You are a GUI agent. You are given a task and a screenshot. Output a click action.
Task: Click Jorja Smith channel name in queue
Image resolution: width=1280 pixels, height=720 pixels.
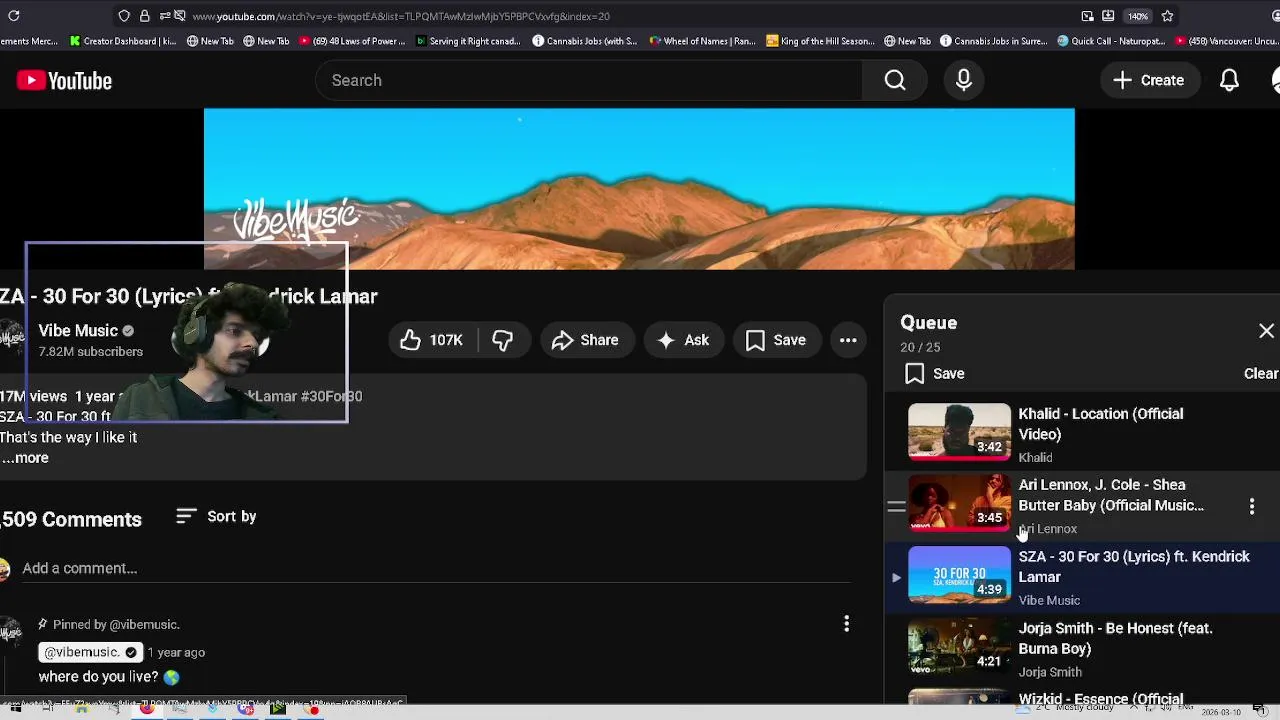tap(1050, 672)
